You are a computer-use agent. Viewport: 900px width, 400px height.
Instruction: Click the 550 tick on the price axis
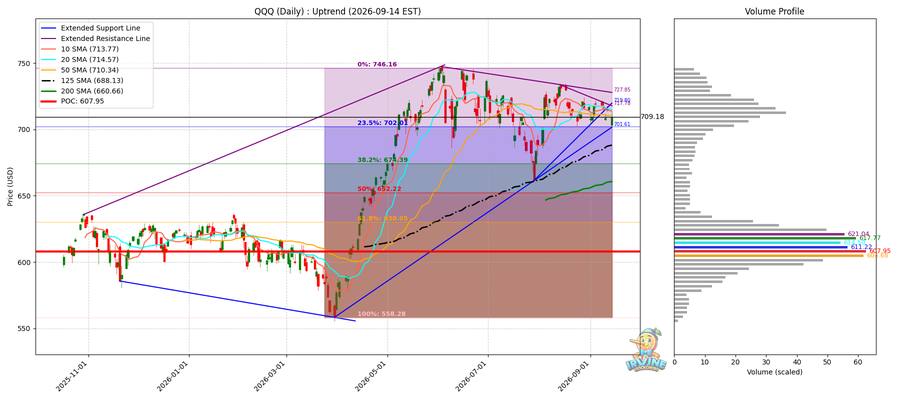(x=26, y=329)
